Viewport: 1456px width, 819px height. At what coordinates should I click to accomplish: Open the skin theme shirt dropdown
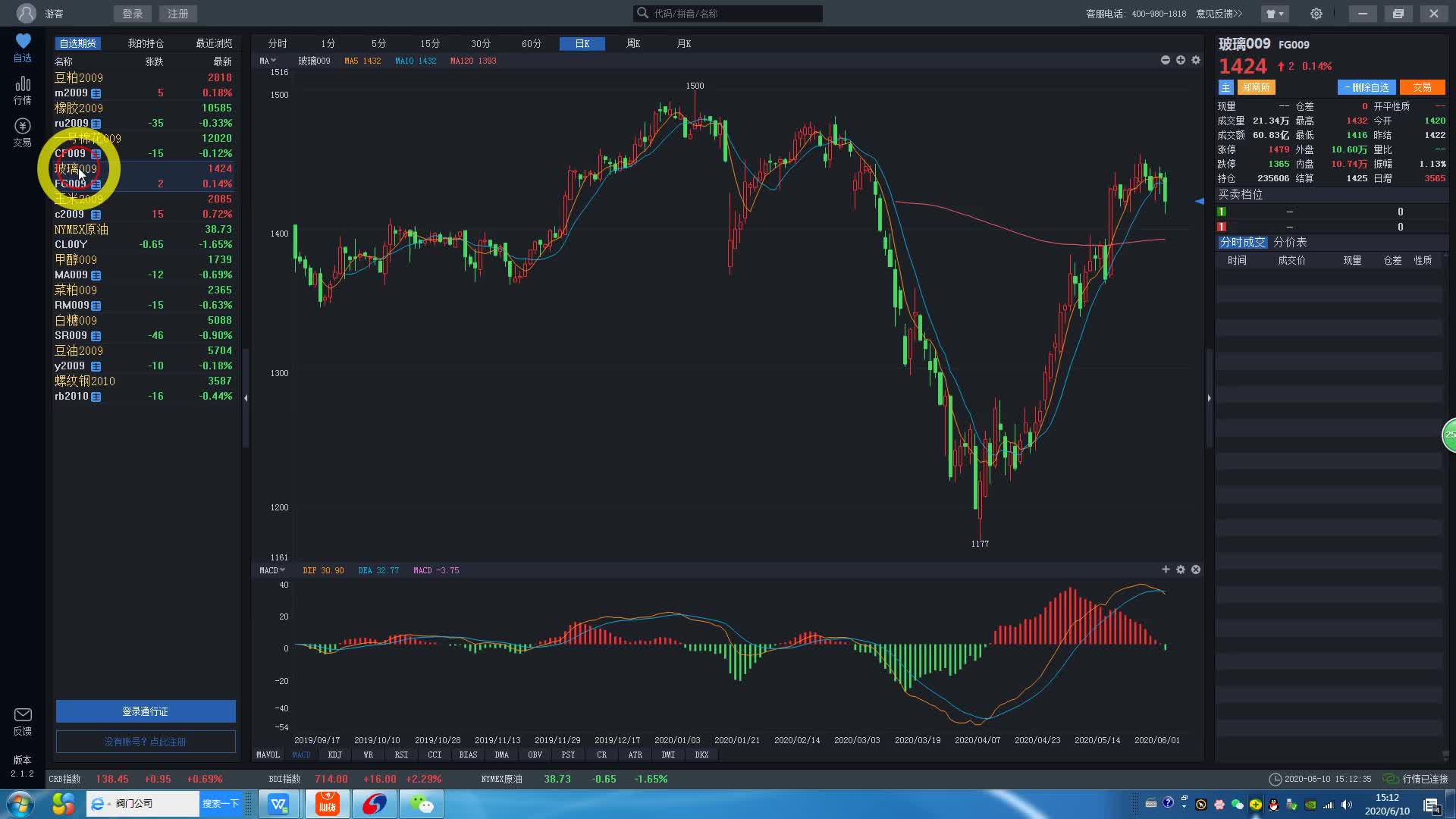[x=1274, y=14]
